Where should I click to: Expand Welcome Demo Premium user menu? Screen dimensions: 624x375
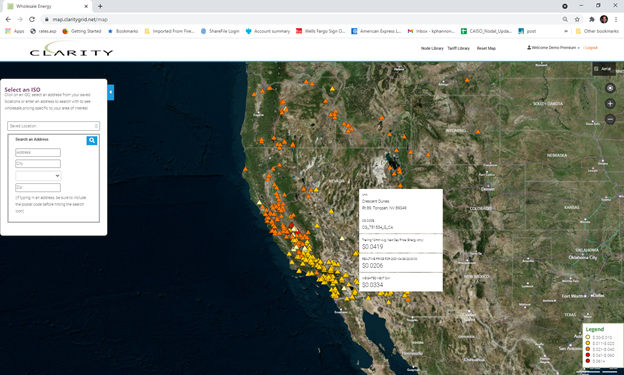pyautogui.click(x=553, y=48)
